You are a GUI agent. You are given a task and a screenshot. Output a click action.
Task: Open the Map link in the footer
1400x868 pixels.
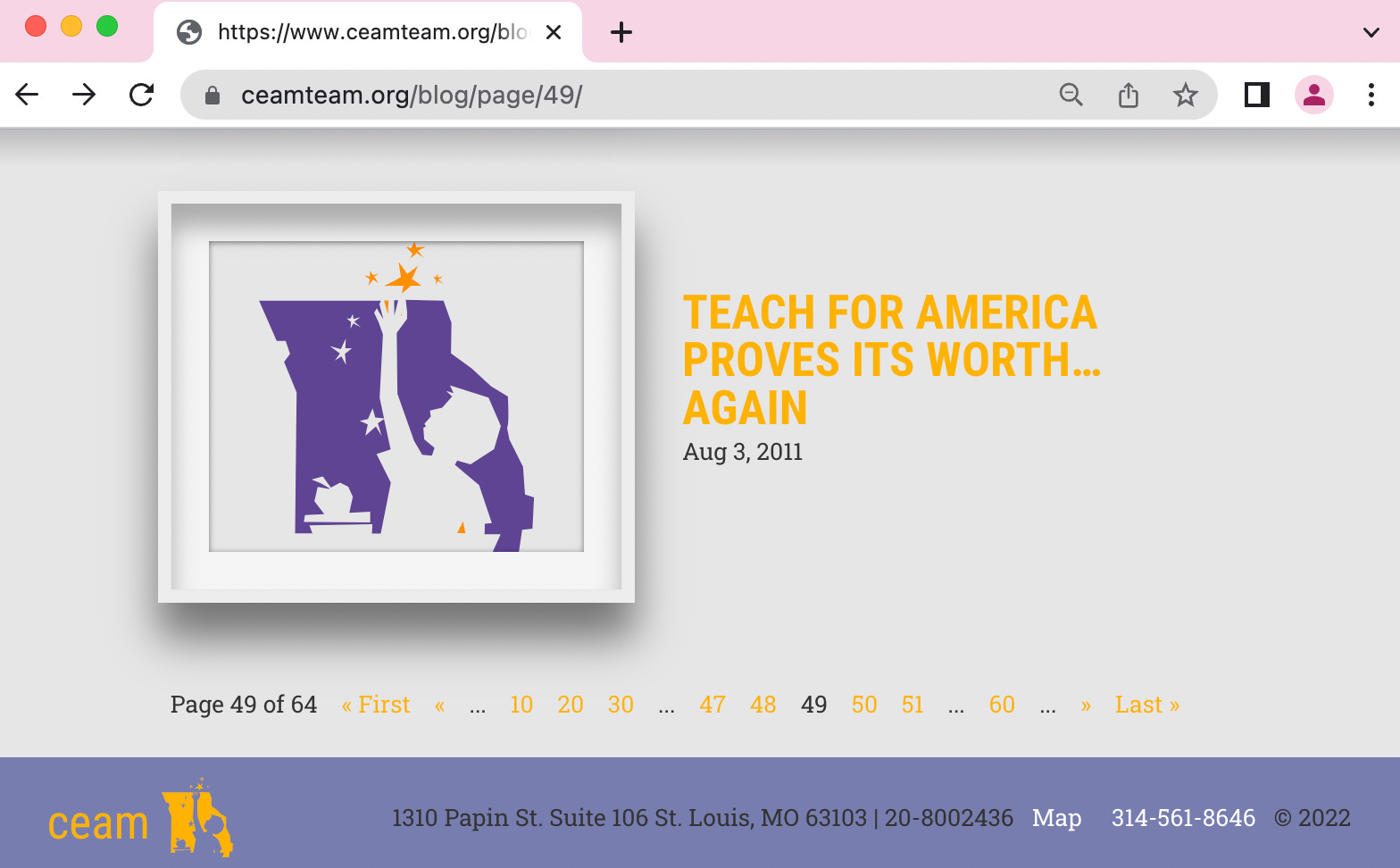[x=1057, y=818]
